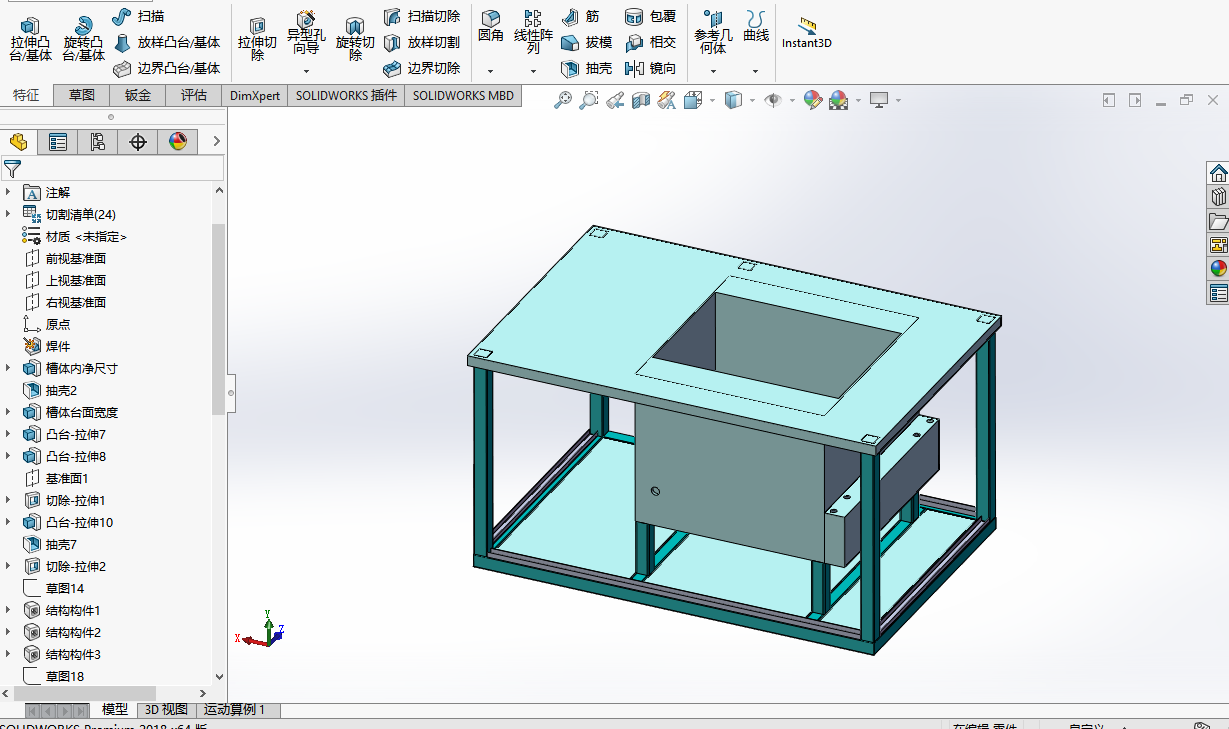The height and width of the screenshot is (729, 1229).
Task: Open dropdown arrow under 圆角
Action: tap(490, 71)
